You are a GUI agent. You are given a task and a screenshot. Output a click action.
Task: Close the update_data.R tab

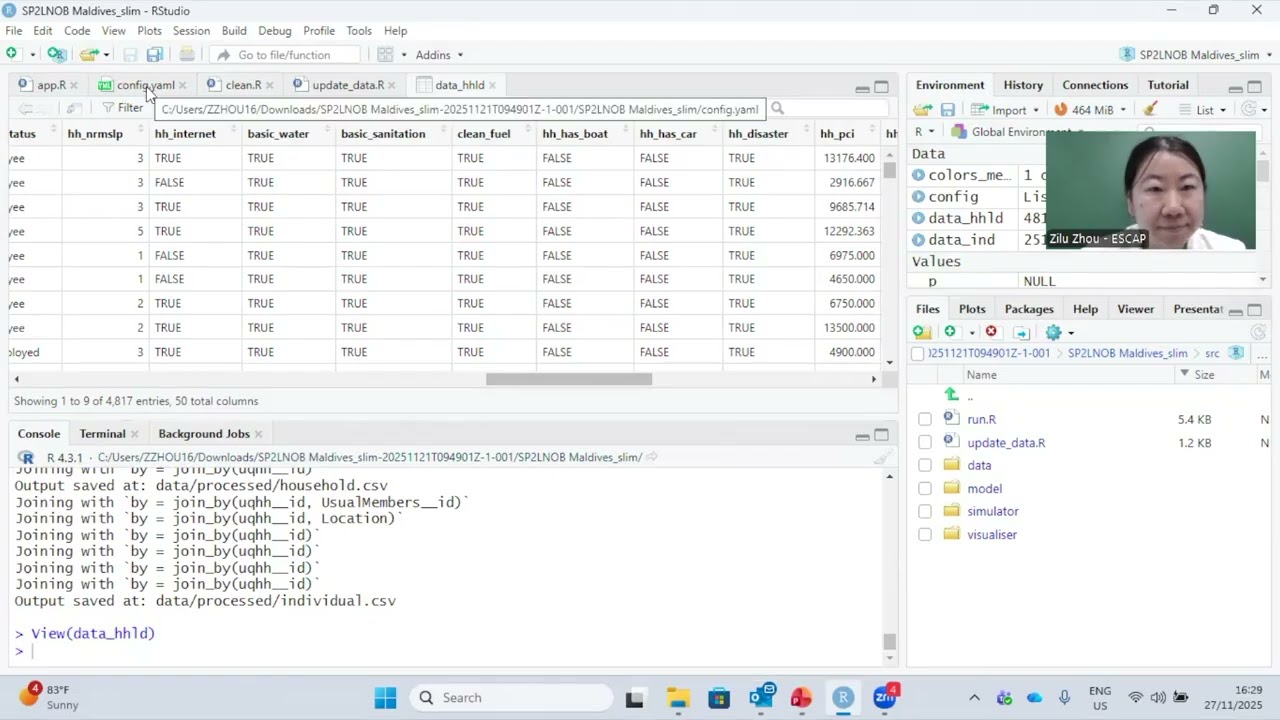tap(391, 85)
